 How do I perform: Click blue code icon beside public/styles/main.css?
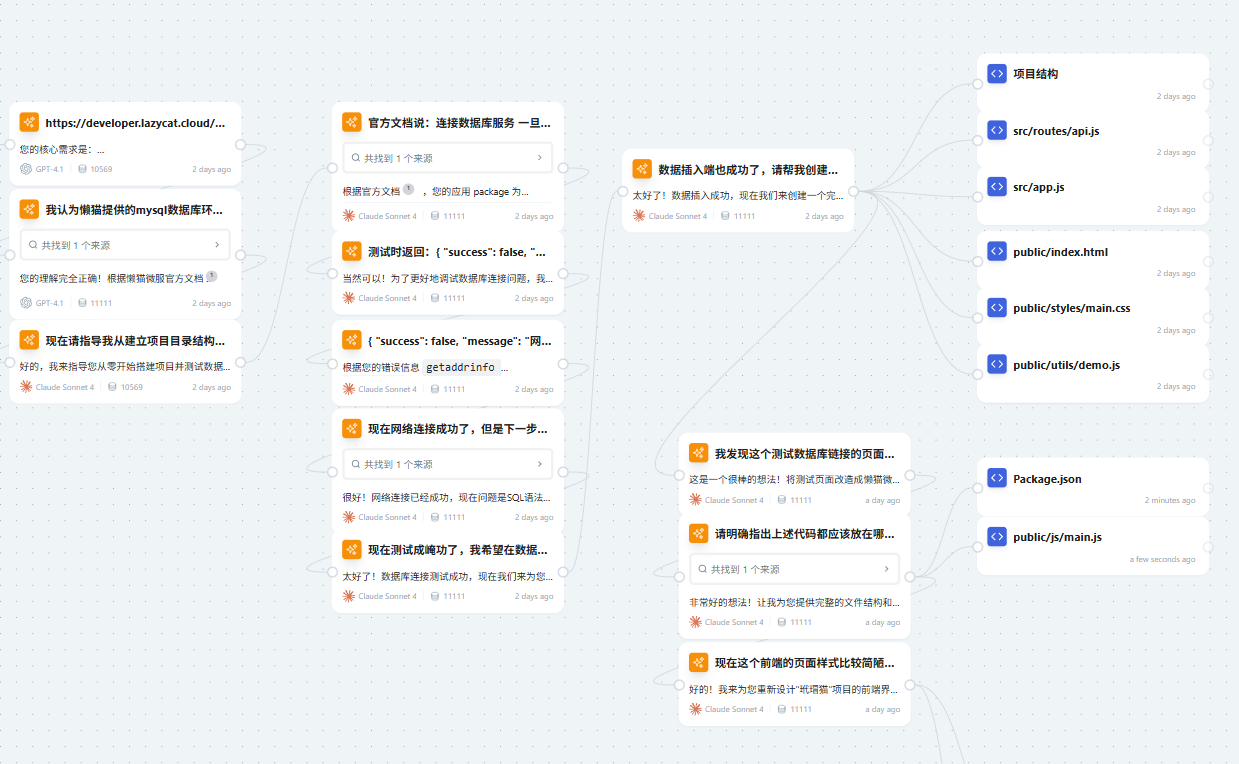[996, 307]
